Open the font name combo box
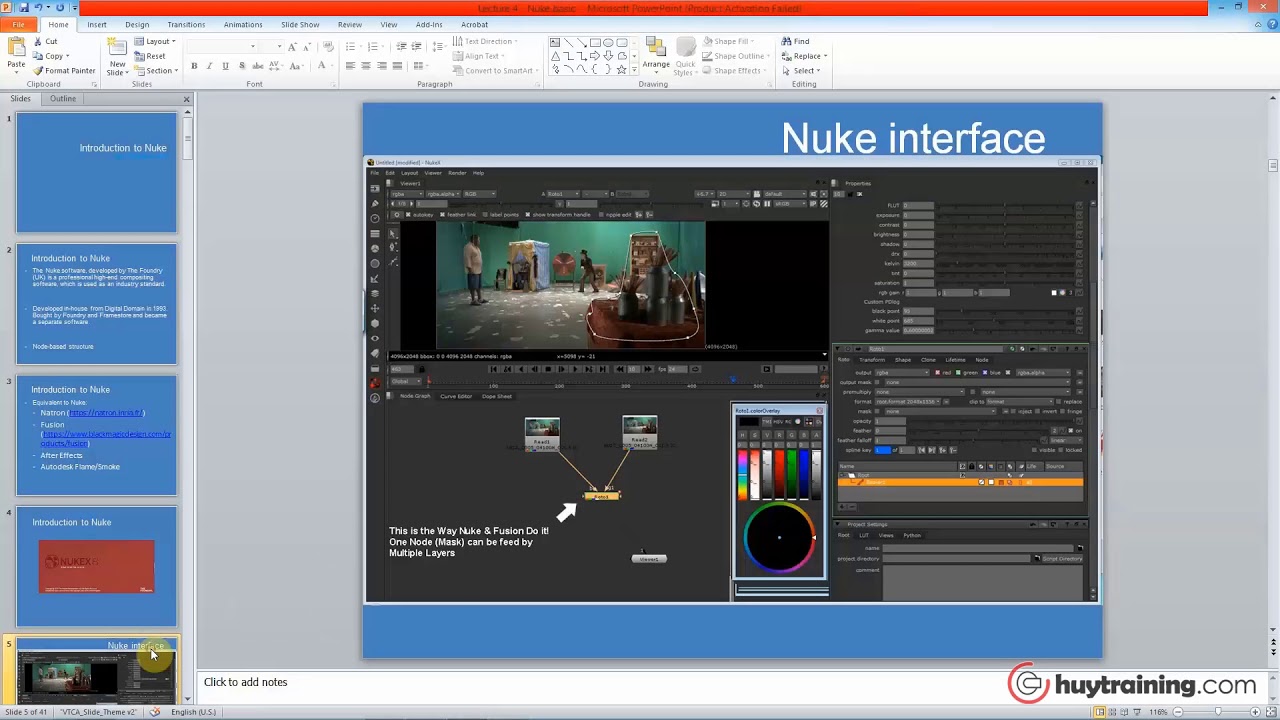The width and height of the screenshot is (1280, 720). 222,46
